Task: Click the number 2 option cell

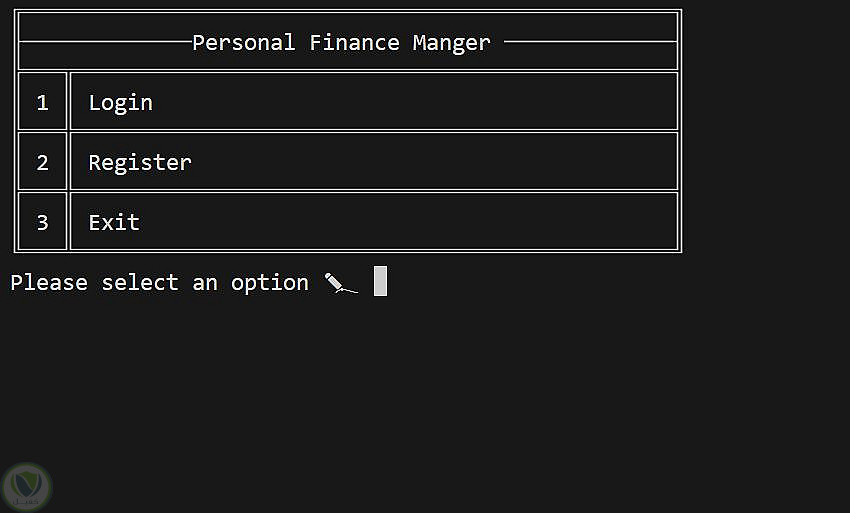Action: (x=42, y=162)
